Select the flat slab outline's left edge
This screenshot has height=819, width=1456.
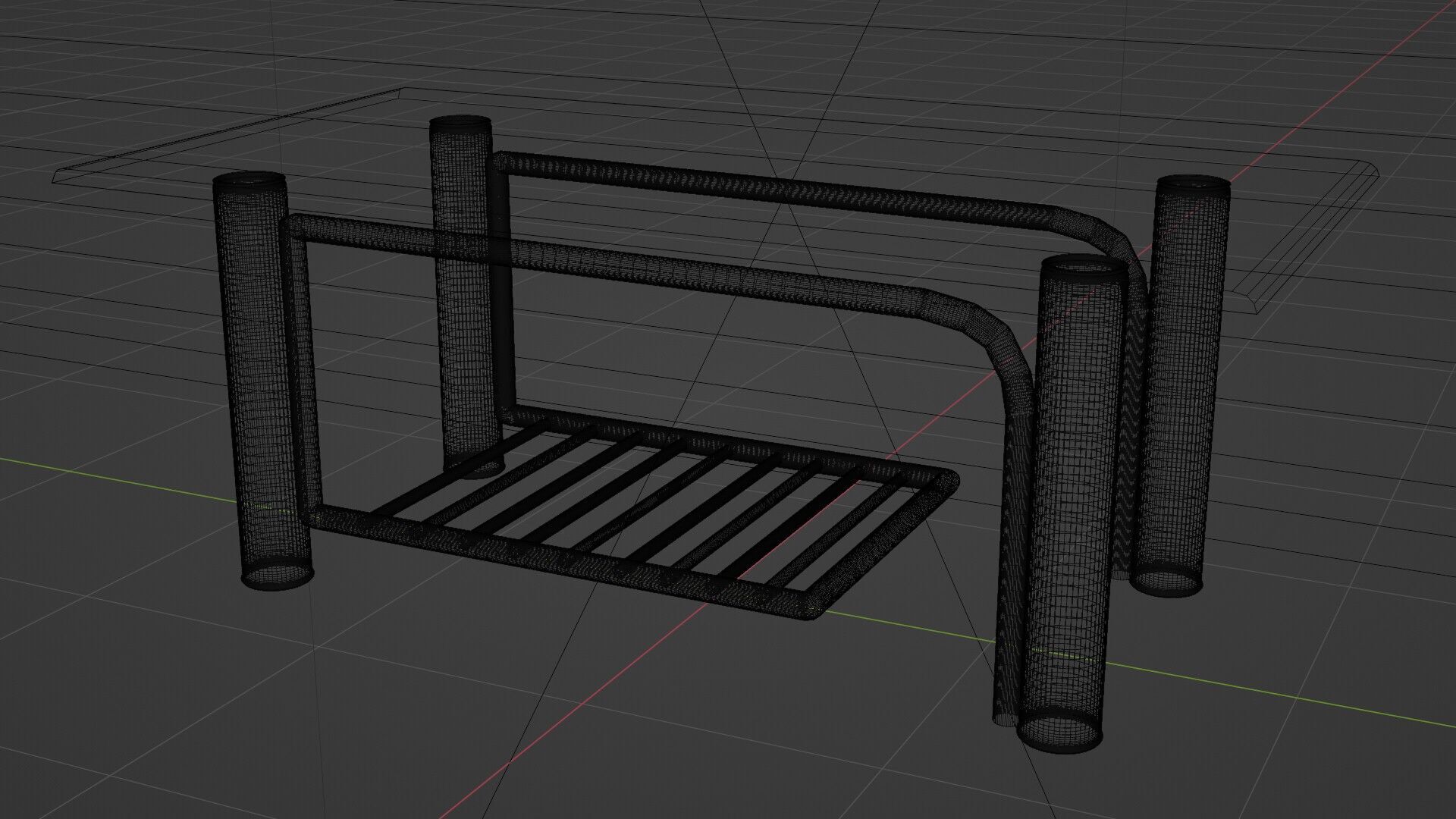click(x=227, y=131)
